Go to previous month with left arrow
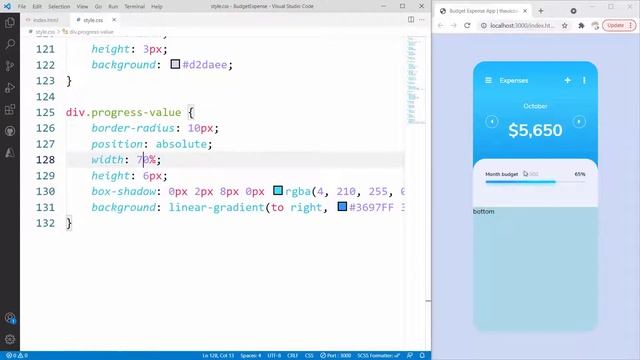The height and width of the screenshot is (360, 640). click(491, 122)
